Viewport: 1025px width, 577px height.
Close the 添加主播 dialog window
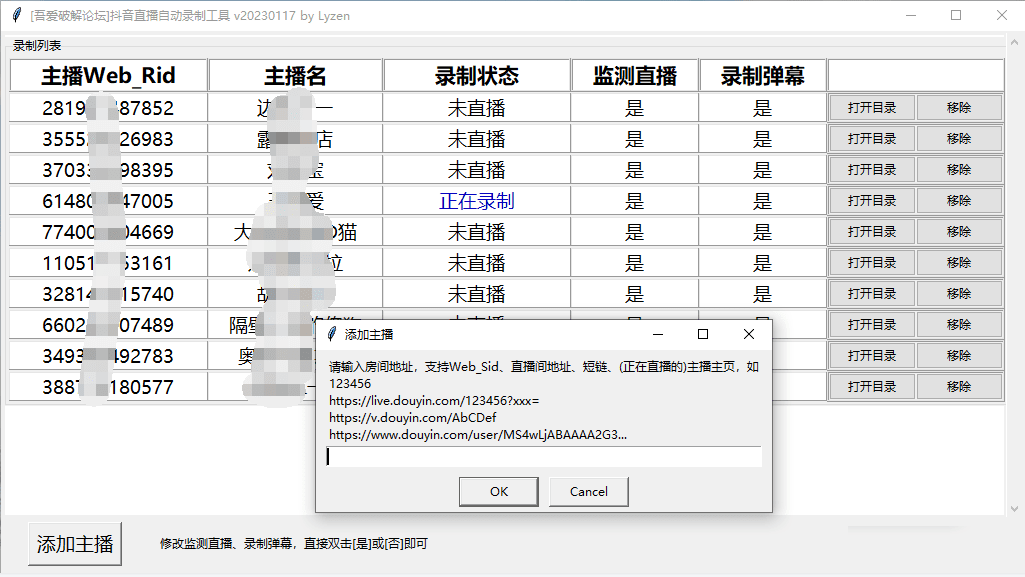pyautogui.click(x=748, y=334)
